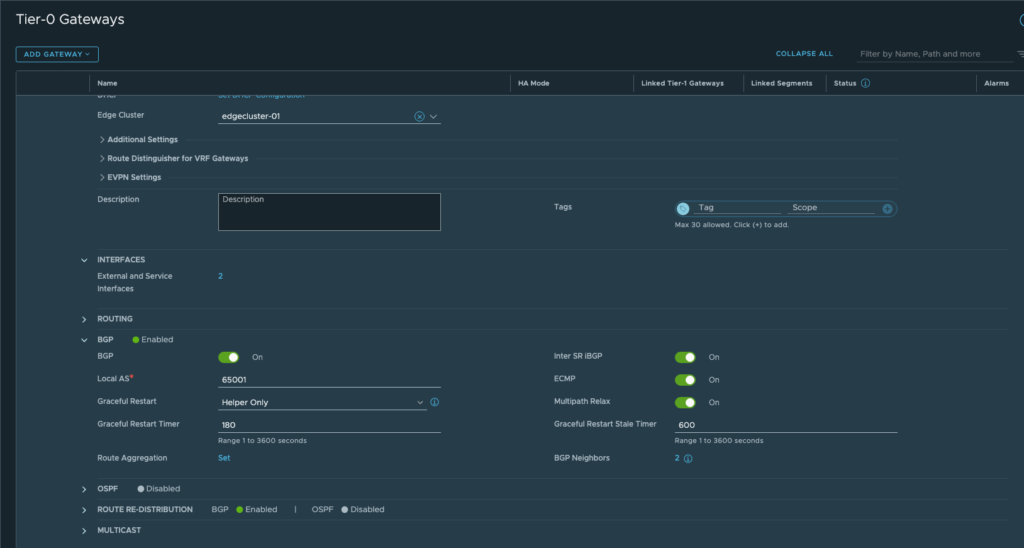Image resolution: width=1024 pixels, height=548 pixels.
Task: Open Graceful Restart info tooltip
Action: [x=435, y=403]
